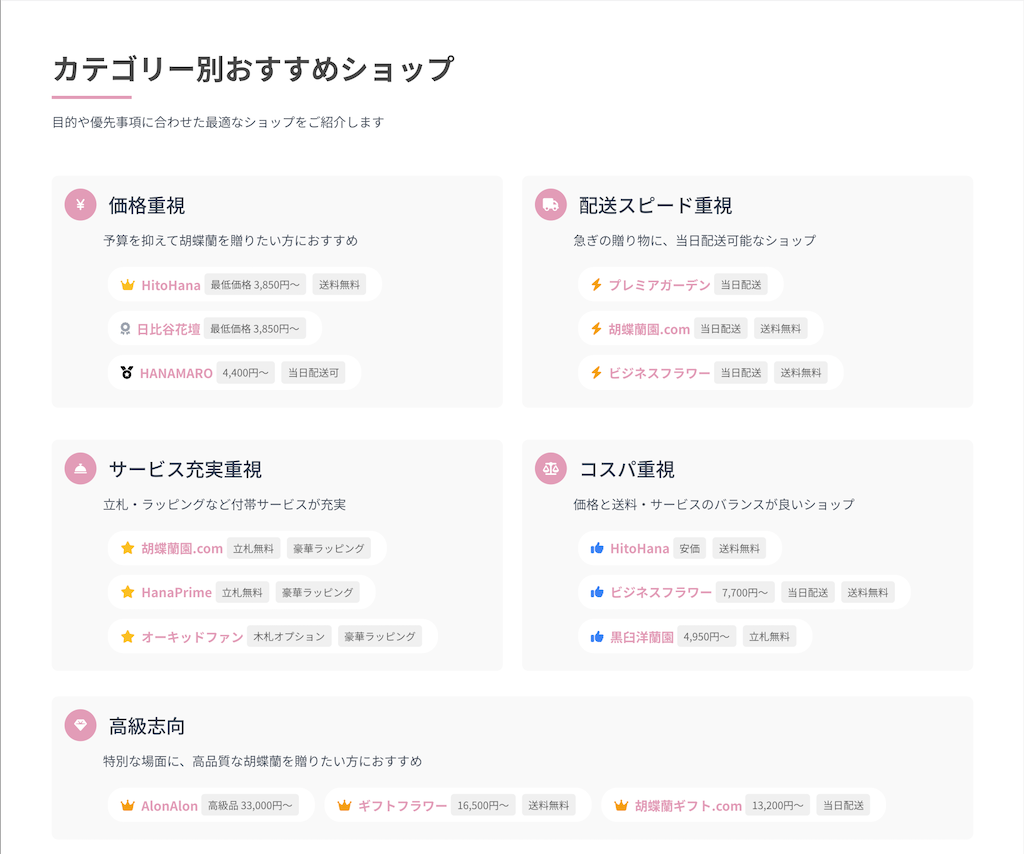Open the ビジネスフラワー link in the コスパ重視 section

point(661,592)
